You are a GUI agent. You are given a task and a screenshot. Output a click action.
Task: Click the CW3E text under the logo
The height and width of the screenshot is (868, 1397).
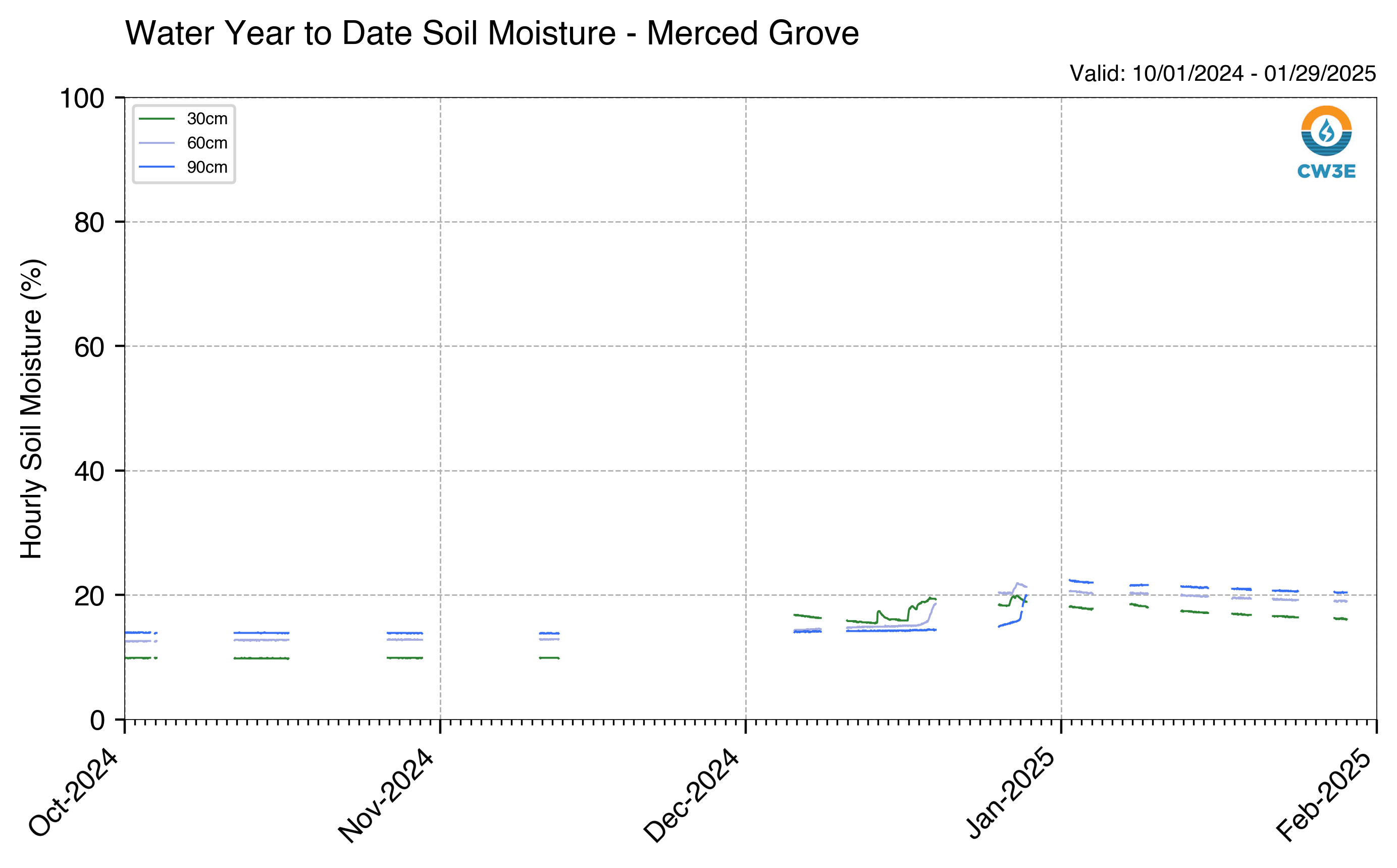(1326, 171)
